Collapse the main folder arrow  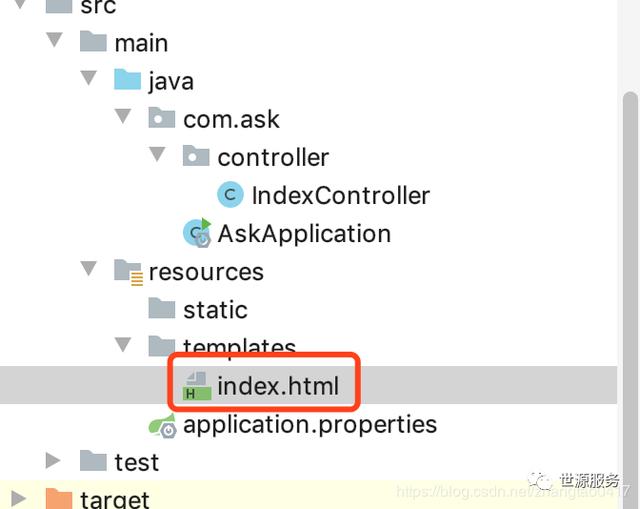pyautogui.click(x=54, y=43)
